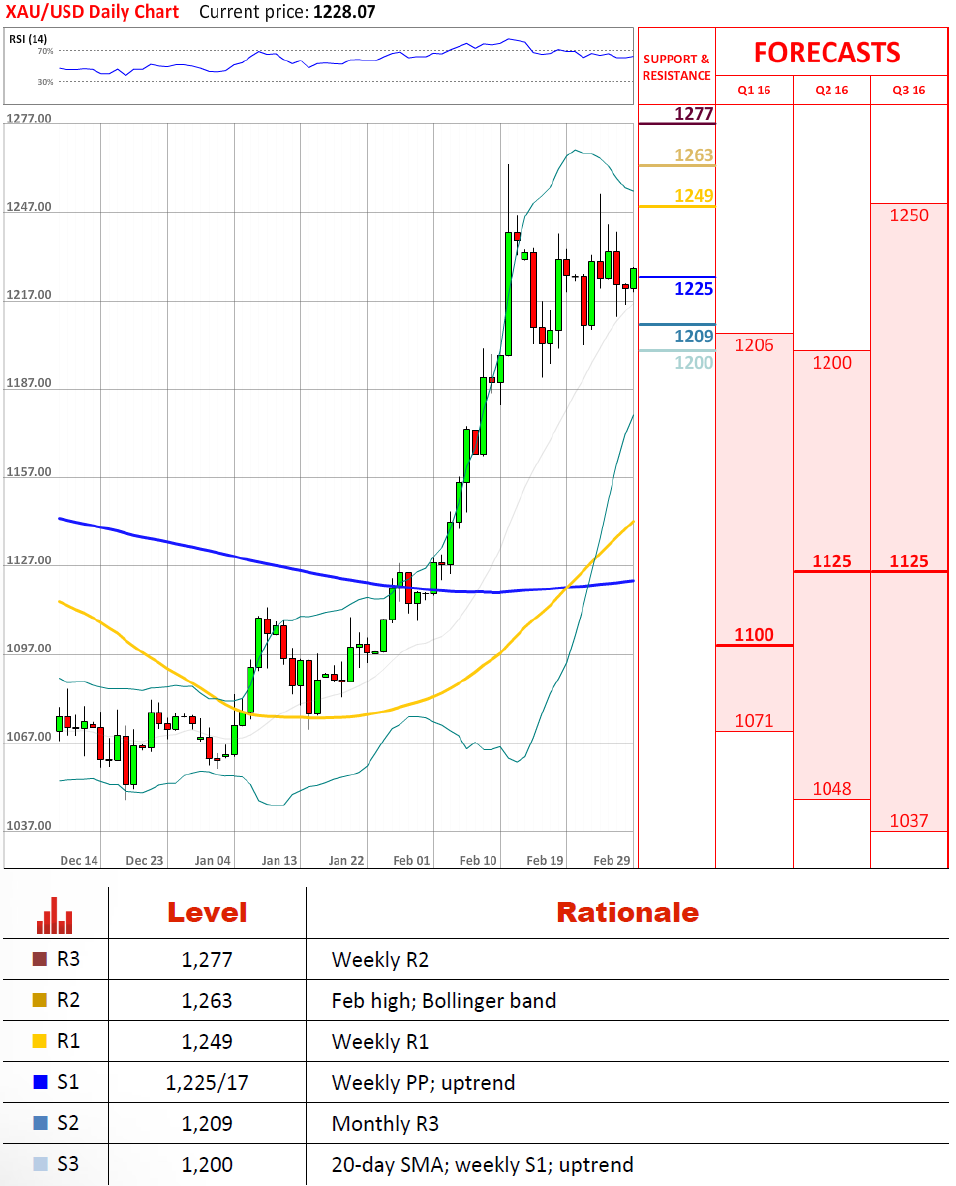Click the Feb 10 date axis label
The width and height of the screenshot is (956, 1186).
click(x=478, y=861)
